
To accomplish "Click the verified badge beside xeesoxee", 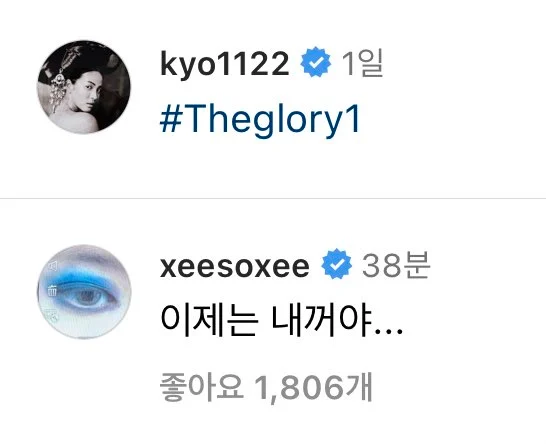I will pyautogui.click(x=336, y=264).
